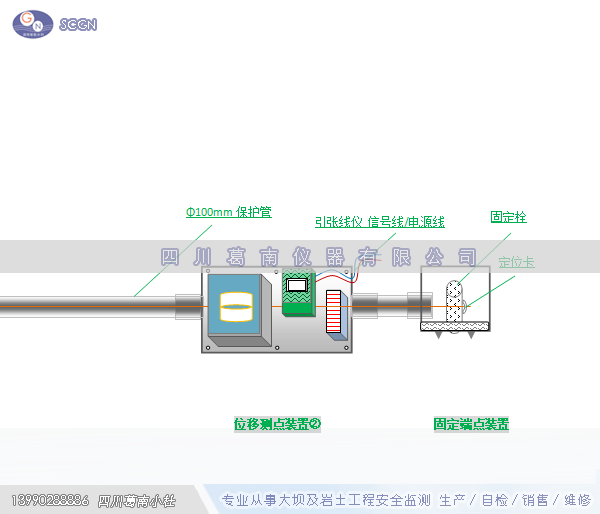This screenshot has width=600, height=514.
Task: Click the yellow lens ring on sensor
Action: 237,305
